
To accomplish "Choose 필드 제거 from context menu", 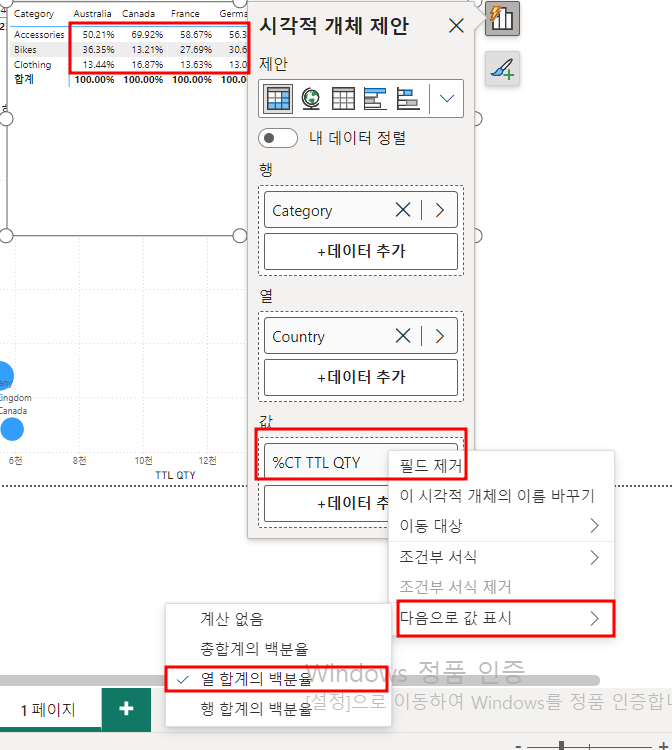I will 501,465.
